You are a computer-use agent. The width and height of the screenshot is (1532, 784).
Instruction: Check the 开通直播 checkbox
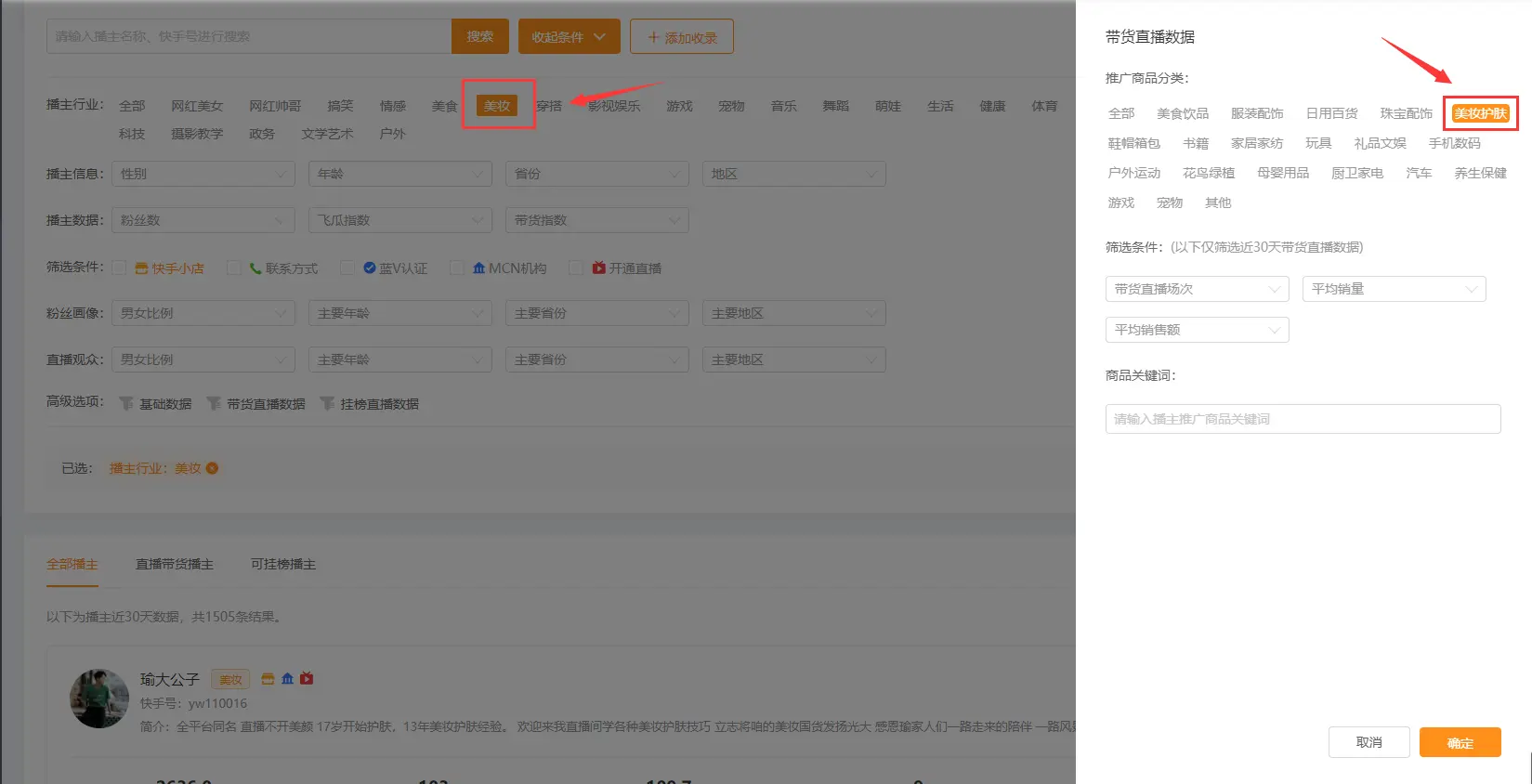click(576, 268)
